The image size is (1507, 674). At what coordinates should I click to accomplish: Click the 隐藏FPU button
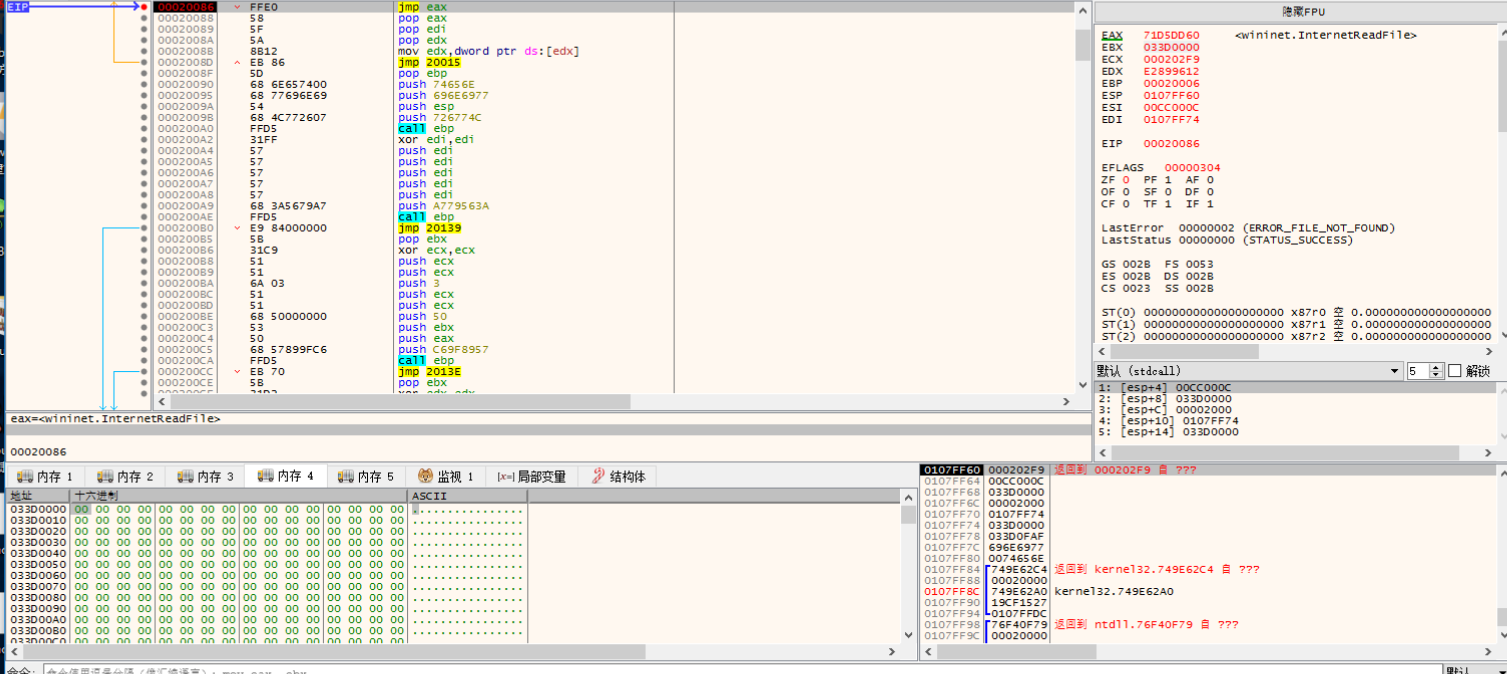pos(1300,12)
